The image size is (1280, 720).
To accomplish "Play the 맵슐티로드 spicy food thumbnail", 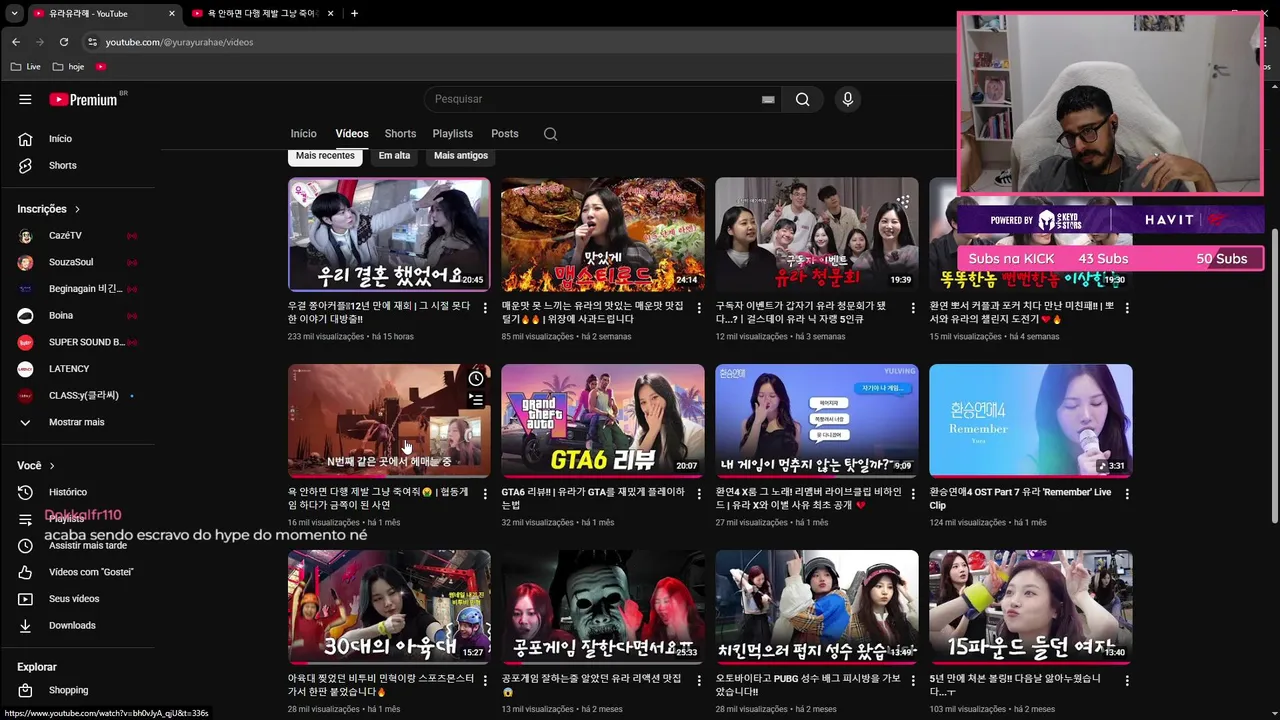I will tap(603, 235).
